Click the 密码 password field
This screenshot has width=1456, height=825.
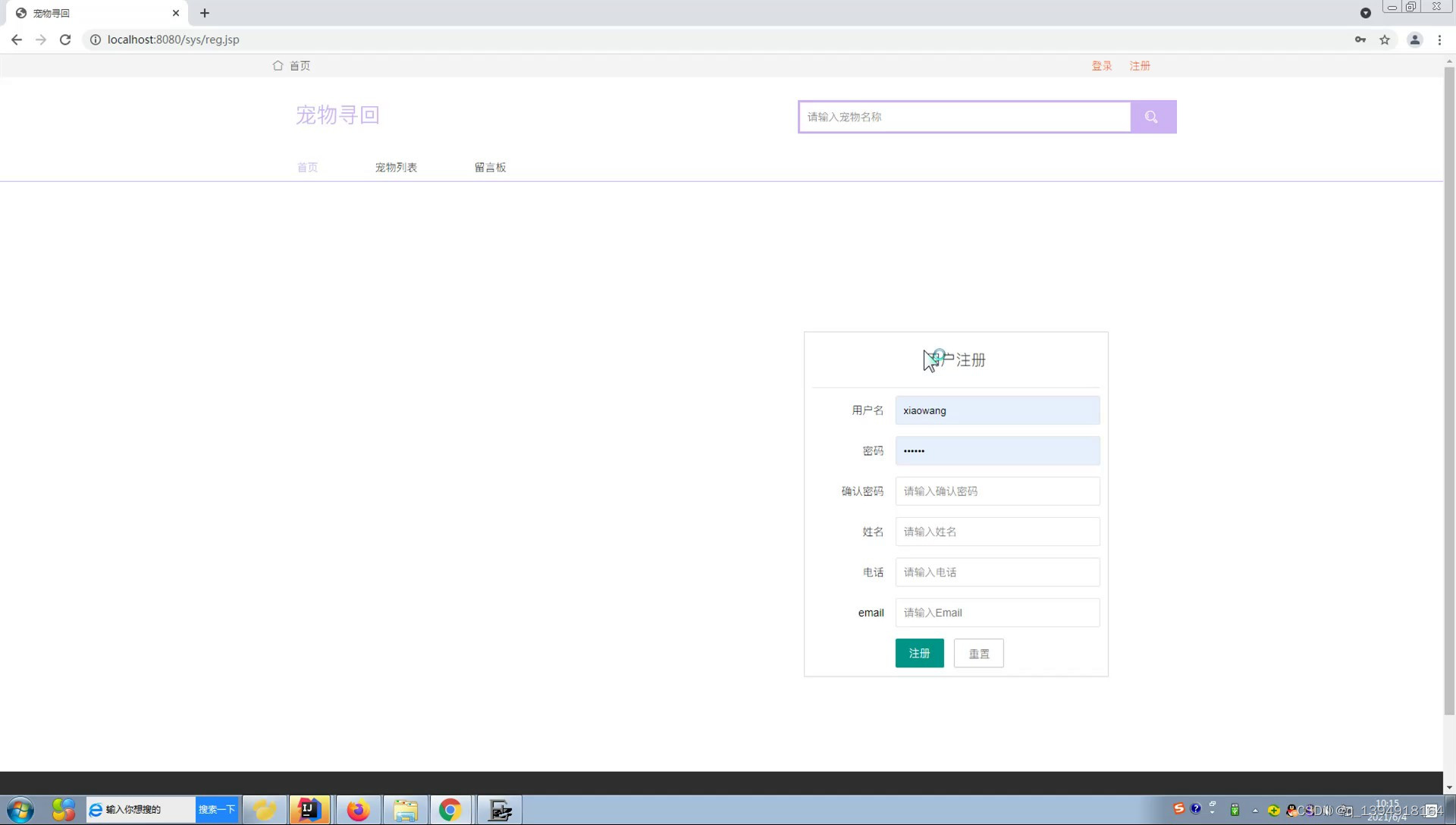[x=997, y=450]
